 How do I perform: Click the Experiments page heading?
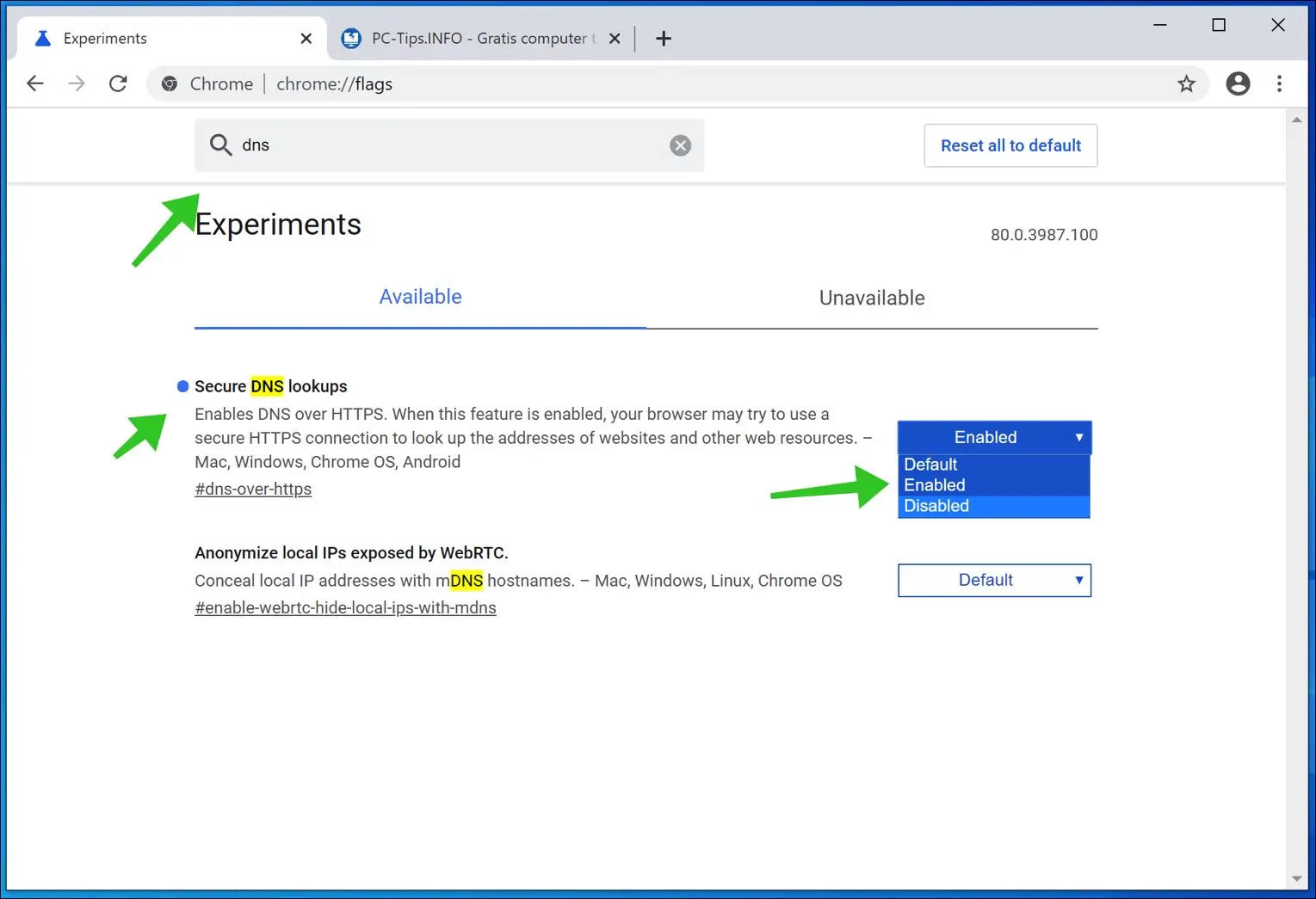tap(278, 225)
